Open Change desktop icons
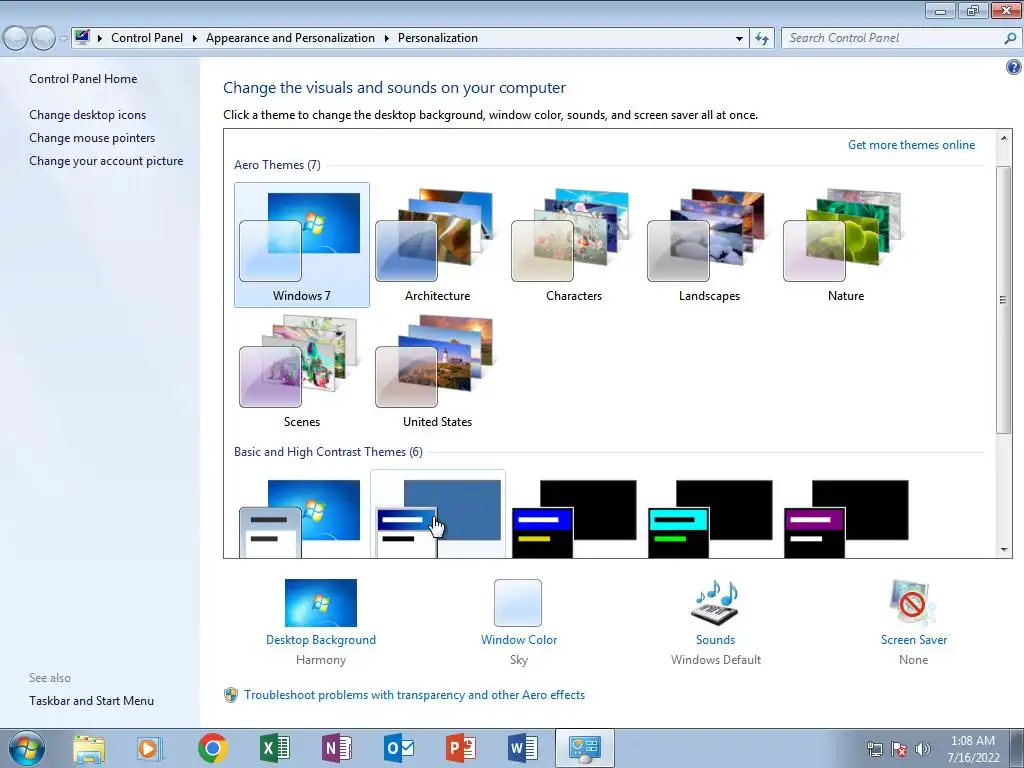Screen dimensions: 1024x768 pos(88,115)
